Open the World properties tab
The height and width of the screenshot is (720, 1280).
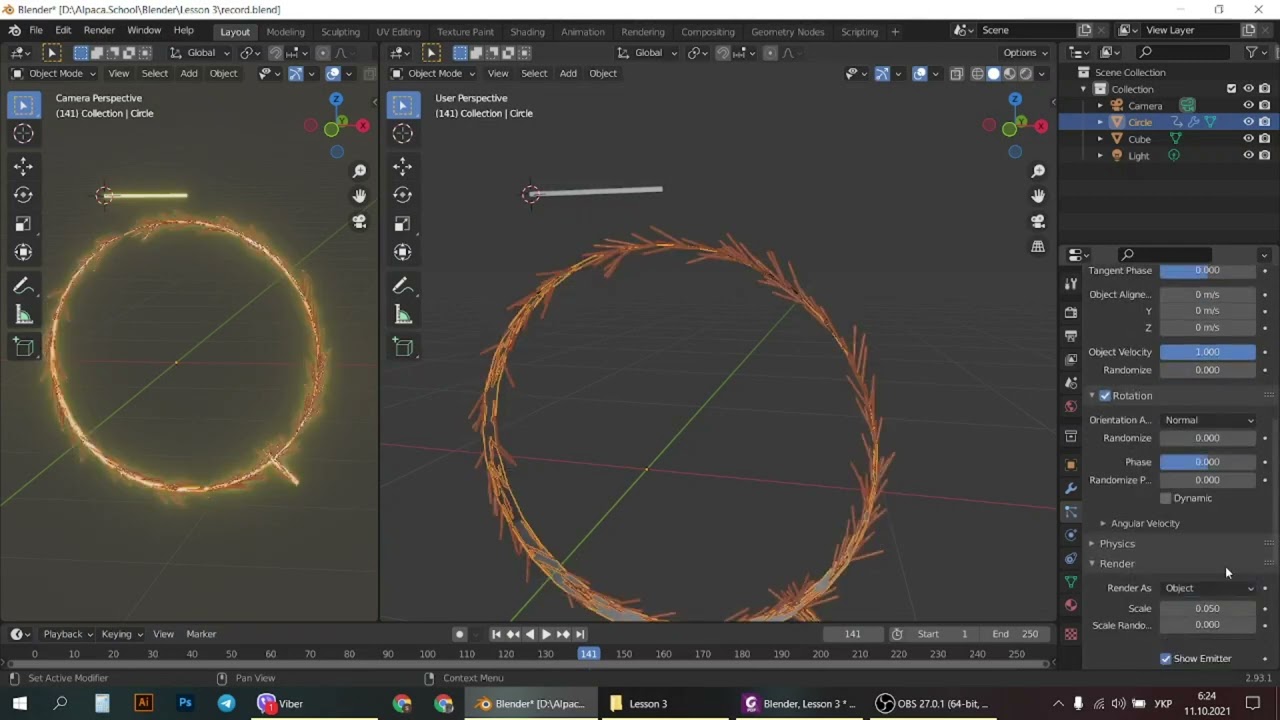[x=1071, y=407]
